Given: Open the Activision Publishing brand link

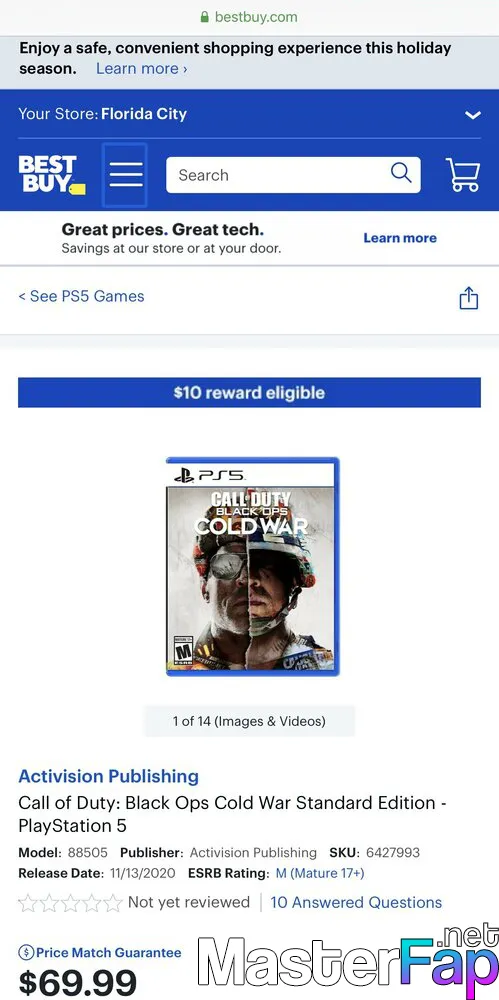Looking at the screenshot, I should pos(108,776).
